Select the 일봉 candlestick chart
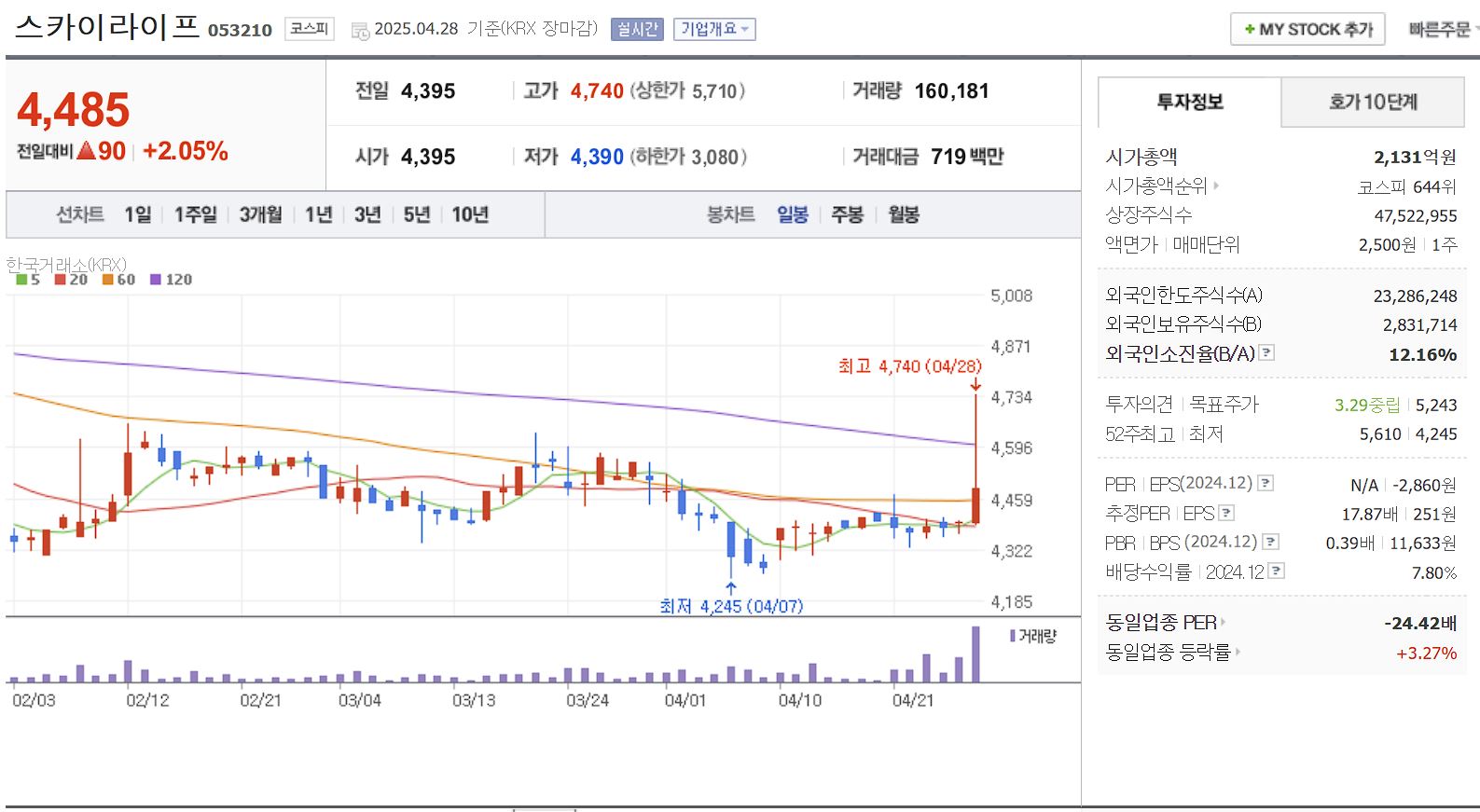The width and height of the screenshot is (1480, 812). pos(793,215)
